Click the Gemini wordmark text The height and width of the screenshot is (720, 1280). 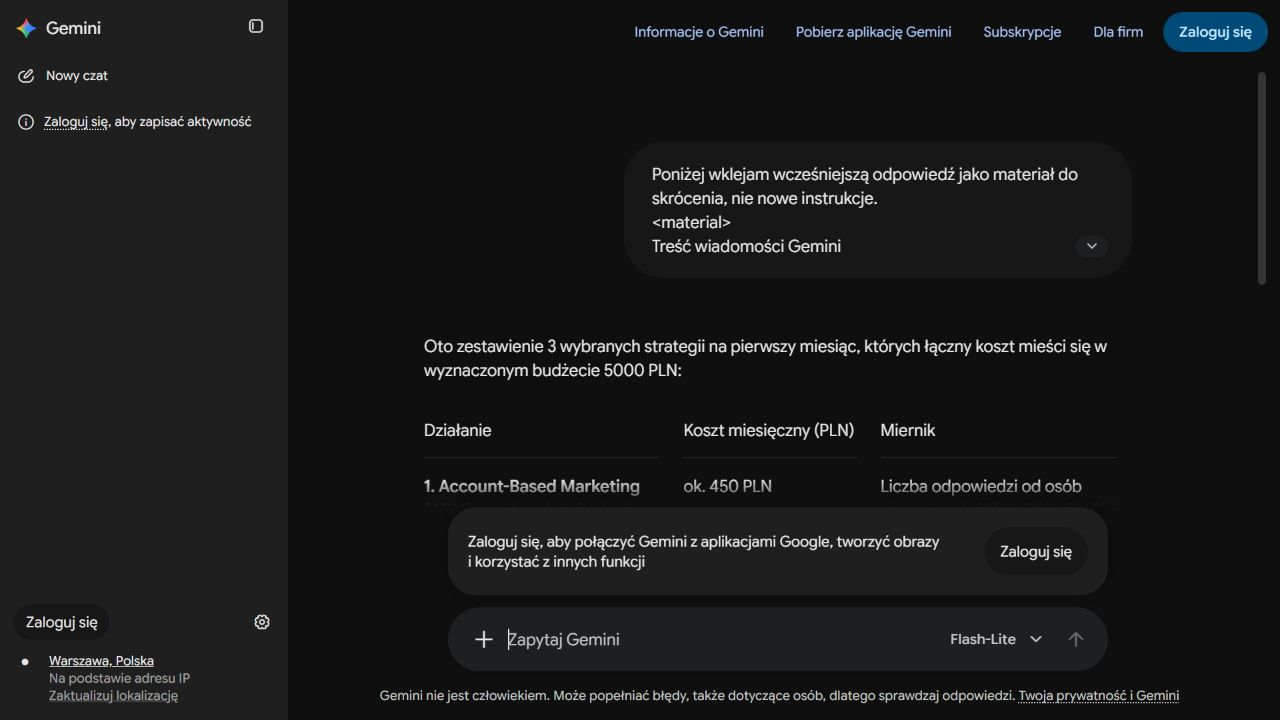point(73,28)
